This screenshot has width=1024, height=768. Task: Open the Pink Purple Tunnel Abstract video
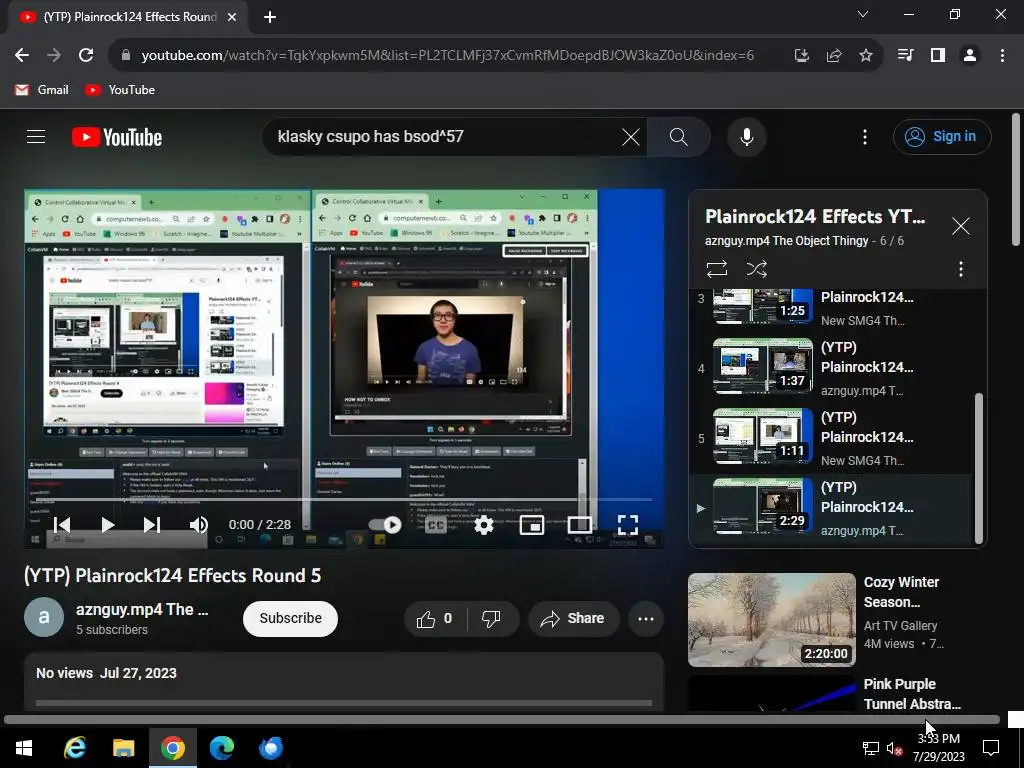tap(912, 694)
